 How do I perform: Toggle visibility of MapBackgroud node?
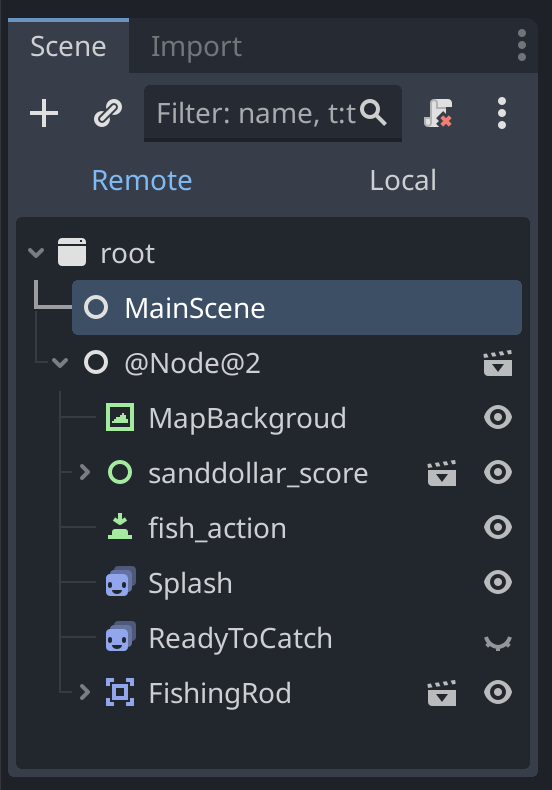(498, 418)
